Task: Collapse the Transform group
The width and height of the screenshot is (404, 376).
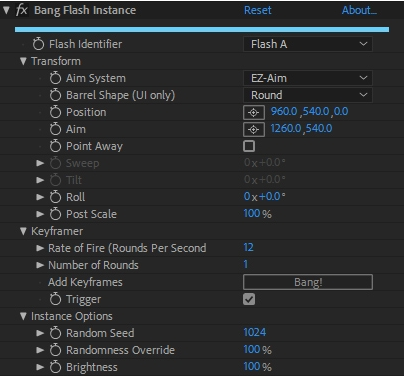Action: pos(23,61)
